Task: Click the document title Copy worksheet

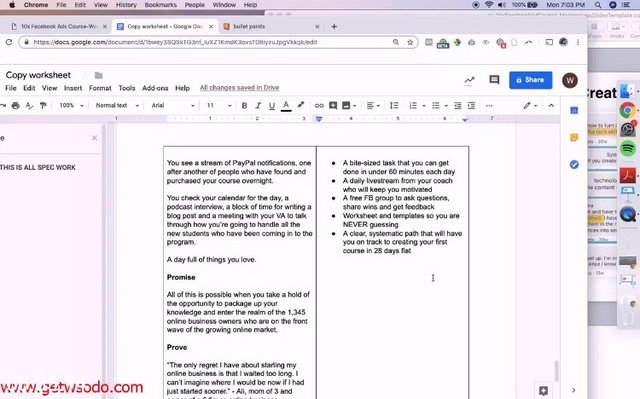Action: coord(38,75)
